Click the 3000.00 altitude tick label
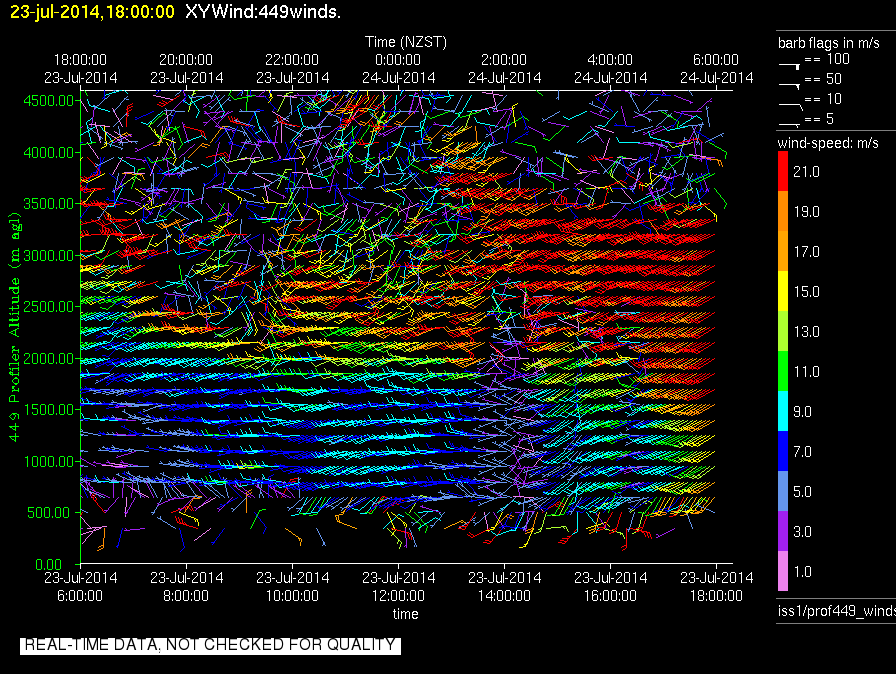The image size is (896, 674). [x=49, y=255]
